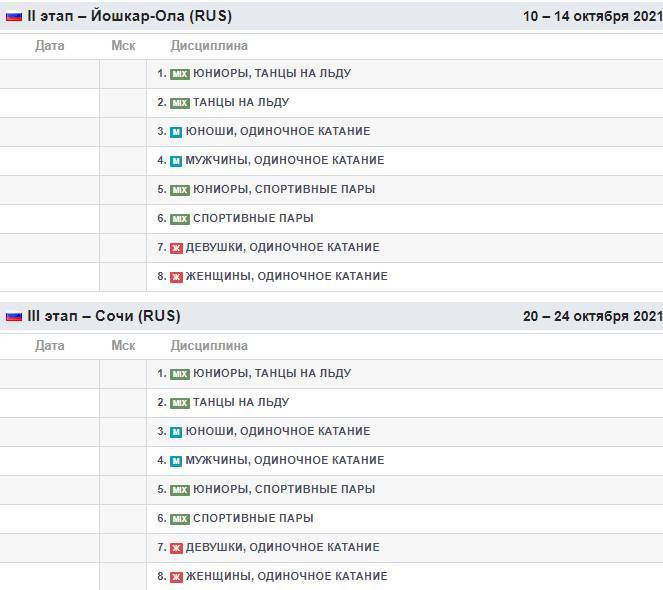The height and width of the screenshot is (590, 663).
Task: Click MIX badge for Юниоры, спортивные пары in Йошкар-Ола
Action: pyautogui.click(x=180, y=190)
